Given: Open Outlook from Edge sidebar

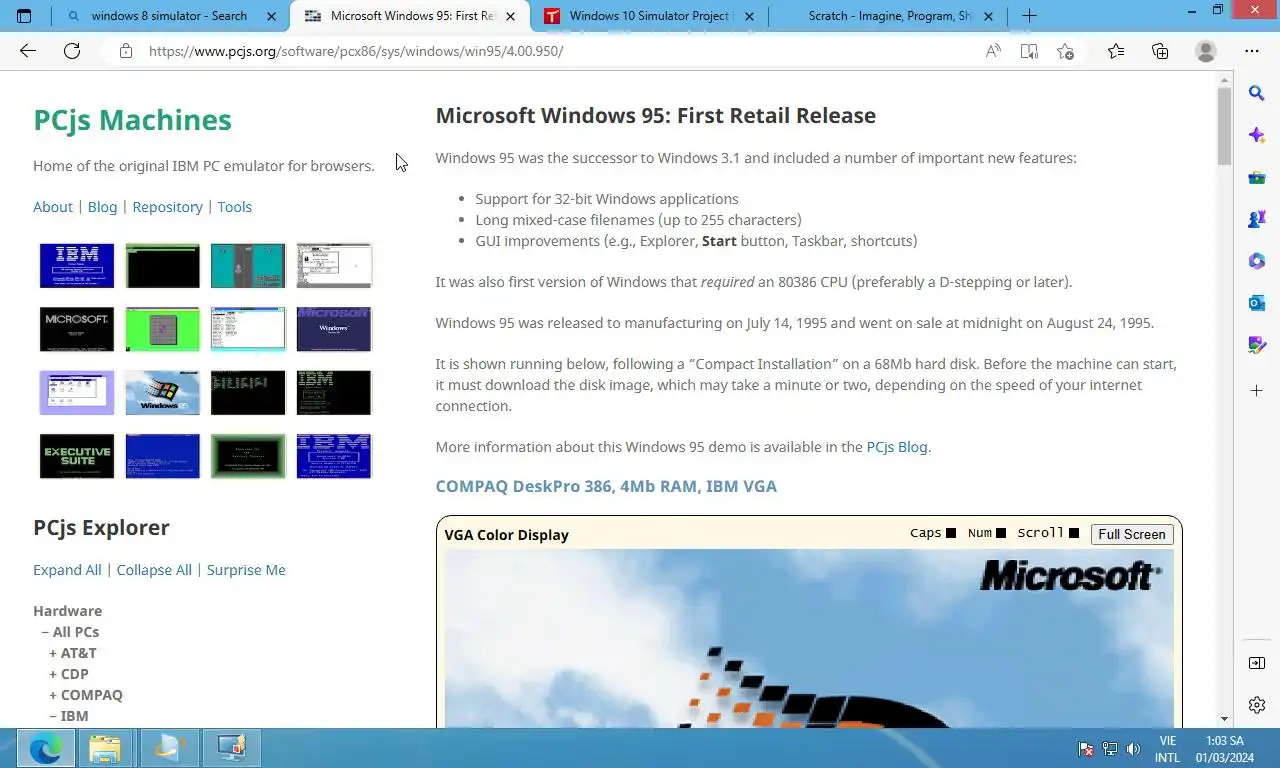Looking at the screenshot, I should [1257, 303].
